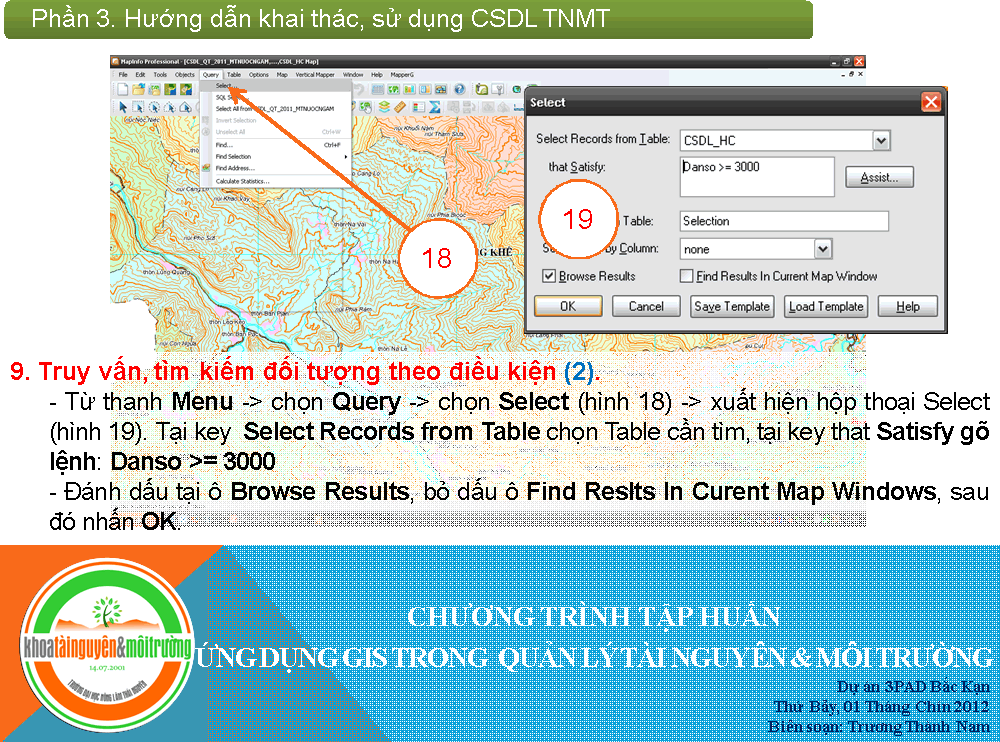
Task: Choose the Polygon Select tool
Action: pos(170,107)
